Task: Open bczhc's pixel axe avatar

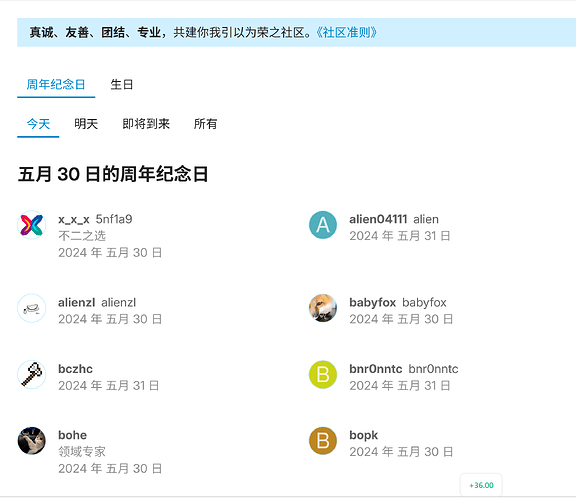Action: [32, 374]
